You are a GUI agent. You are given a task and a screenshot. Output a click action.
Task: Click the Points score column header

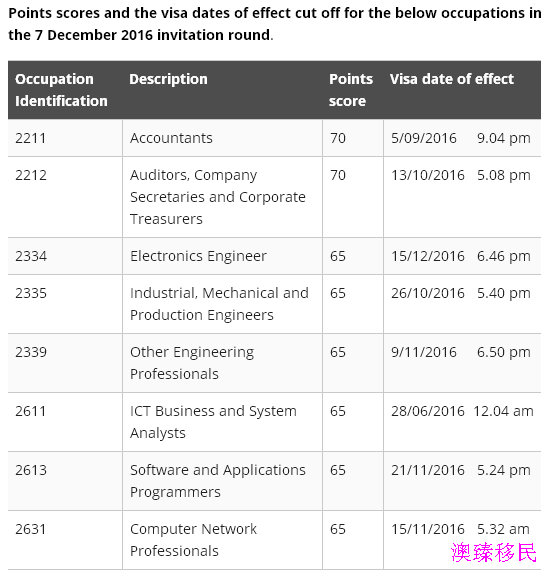351,90
